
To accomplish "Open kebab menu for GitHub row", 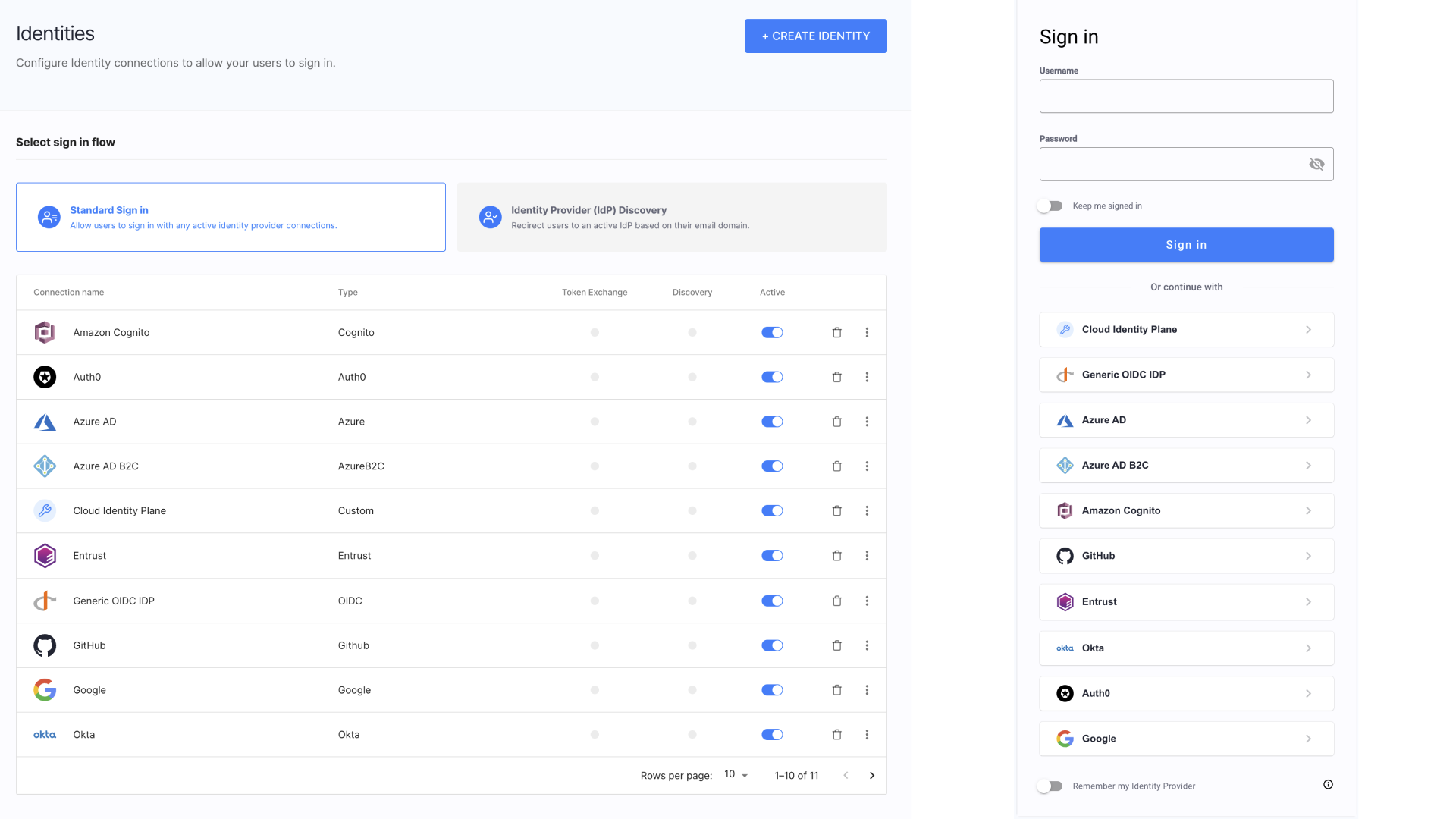I will click(867, 645).
